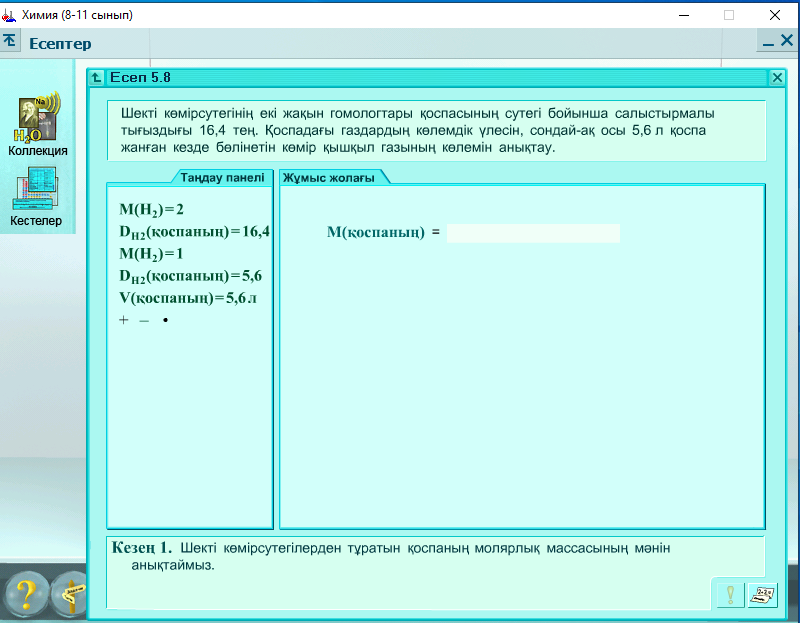Click the exclamation hint button

(730, 595)
